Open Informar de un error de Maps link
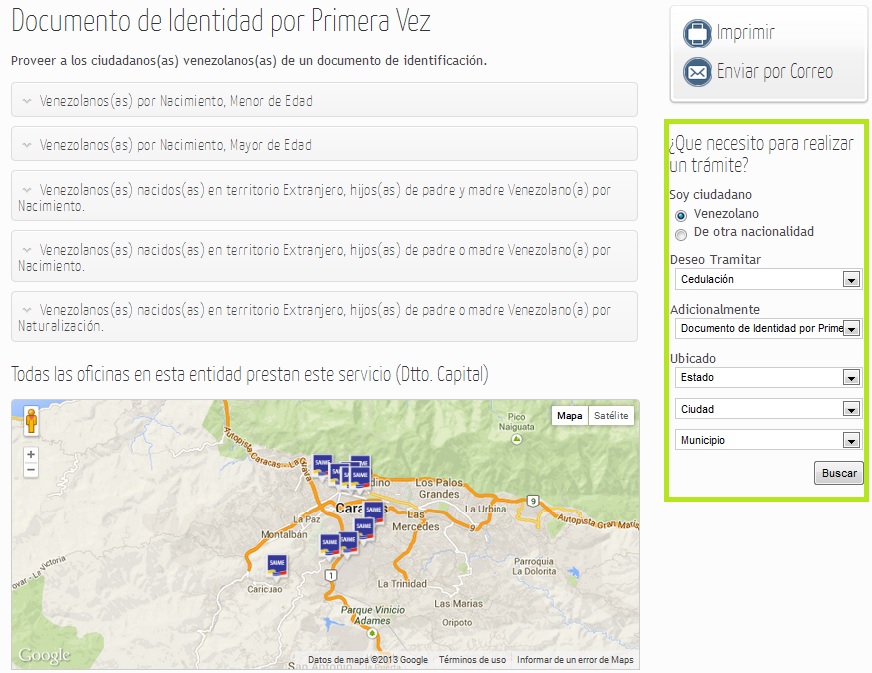 (x=575, y=660)
